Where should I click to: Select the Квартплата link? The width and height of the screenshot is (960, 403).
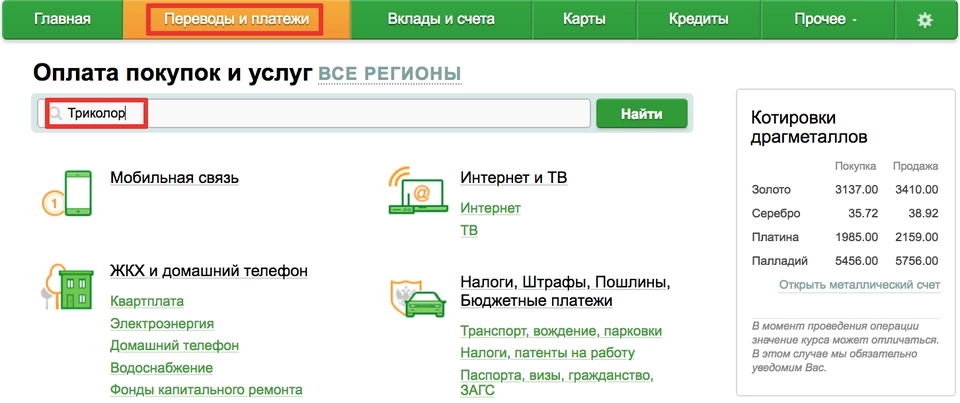tap(147, 301)
